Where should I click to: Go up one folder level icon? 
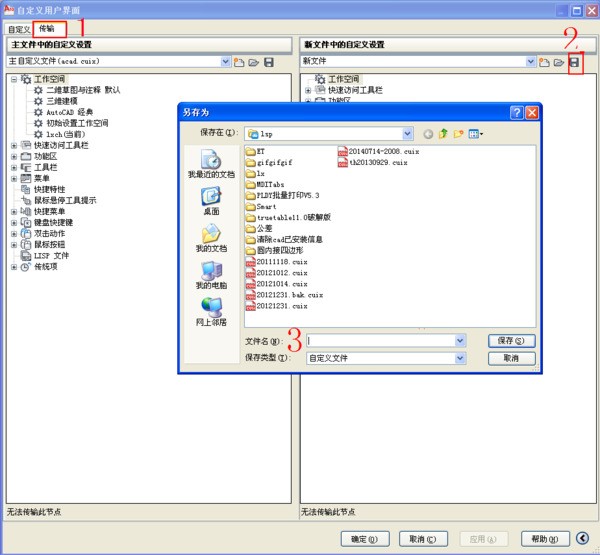[443, 134]
